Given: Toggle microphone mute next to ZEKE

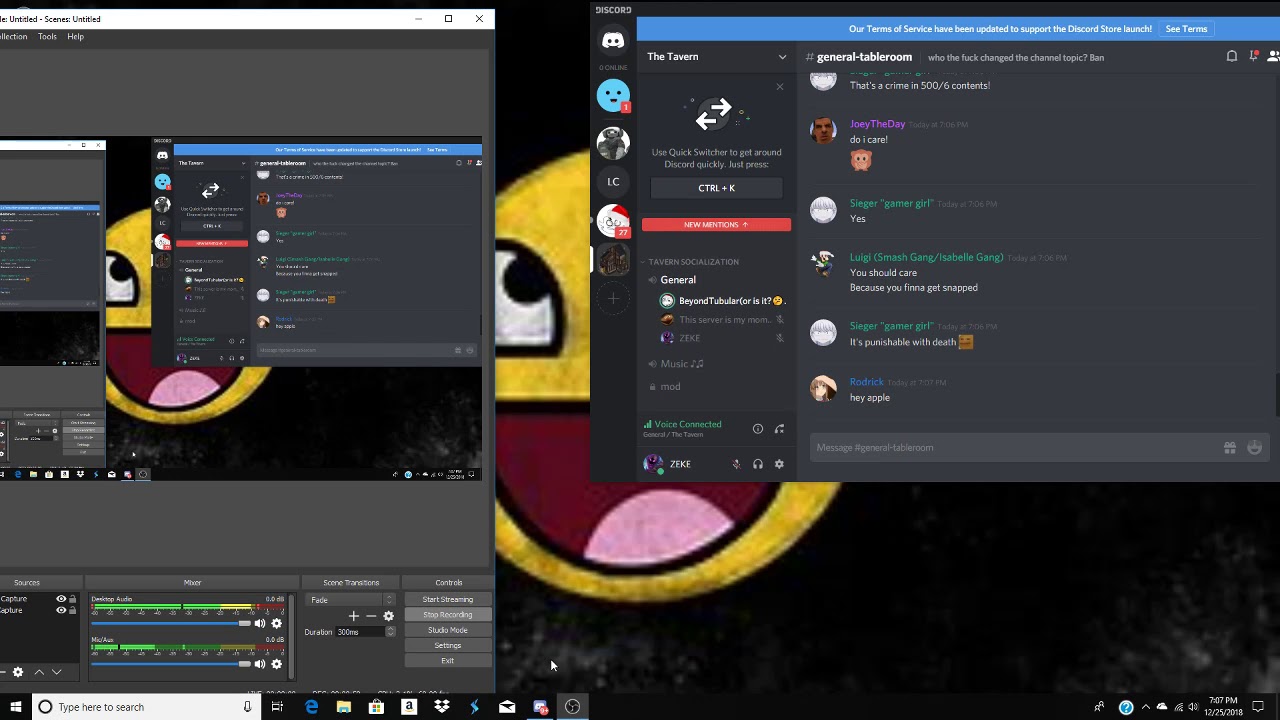Looking at the screenshot, I should pyautogui.click(x=737, y=464).
